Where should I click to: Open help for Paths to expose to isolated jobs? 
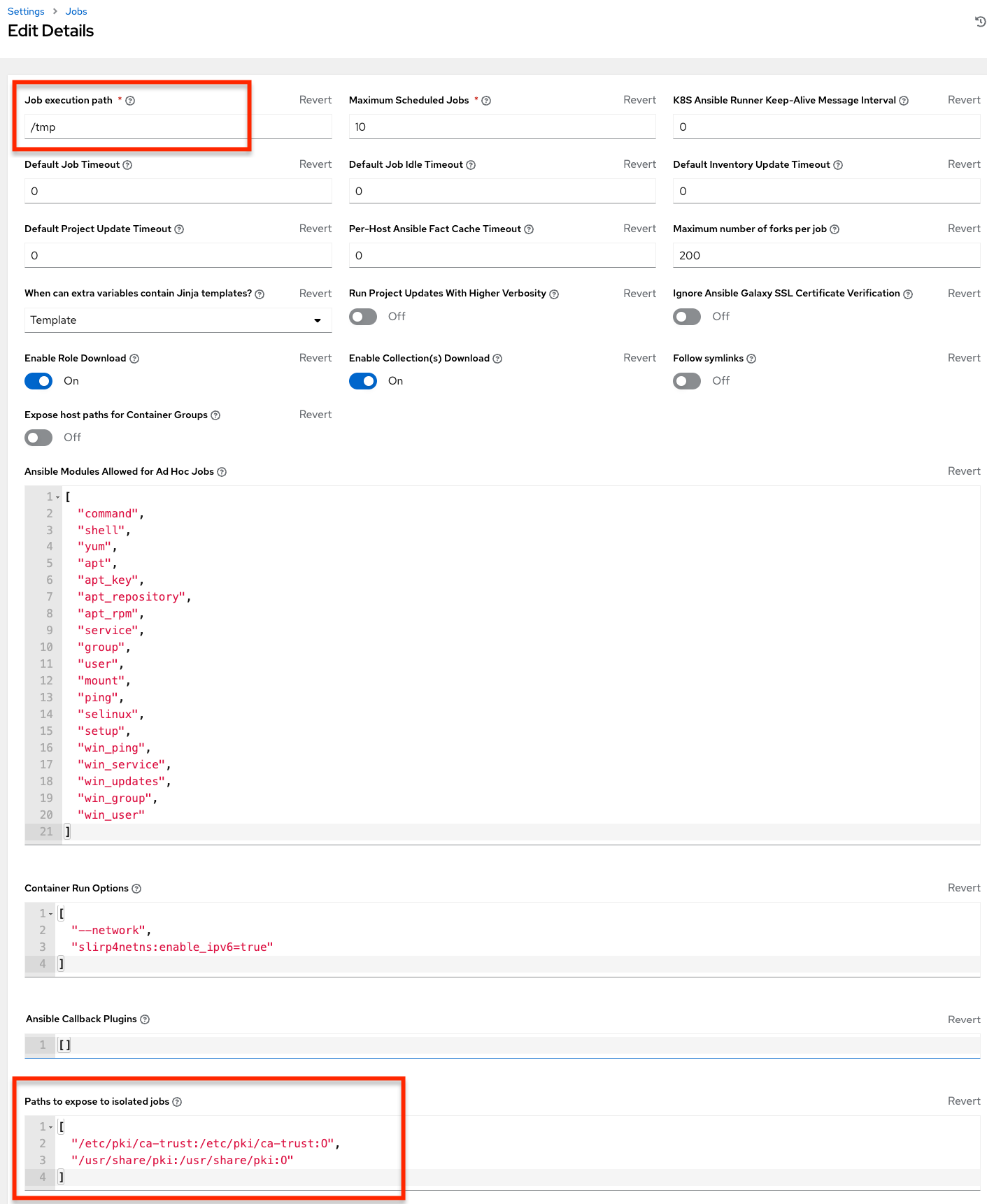click(177, 1102)
